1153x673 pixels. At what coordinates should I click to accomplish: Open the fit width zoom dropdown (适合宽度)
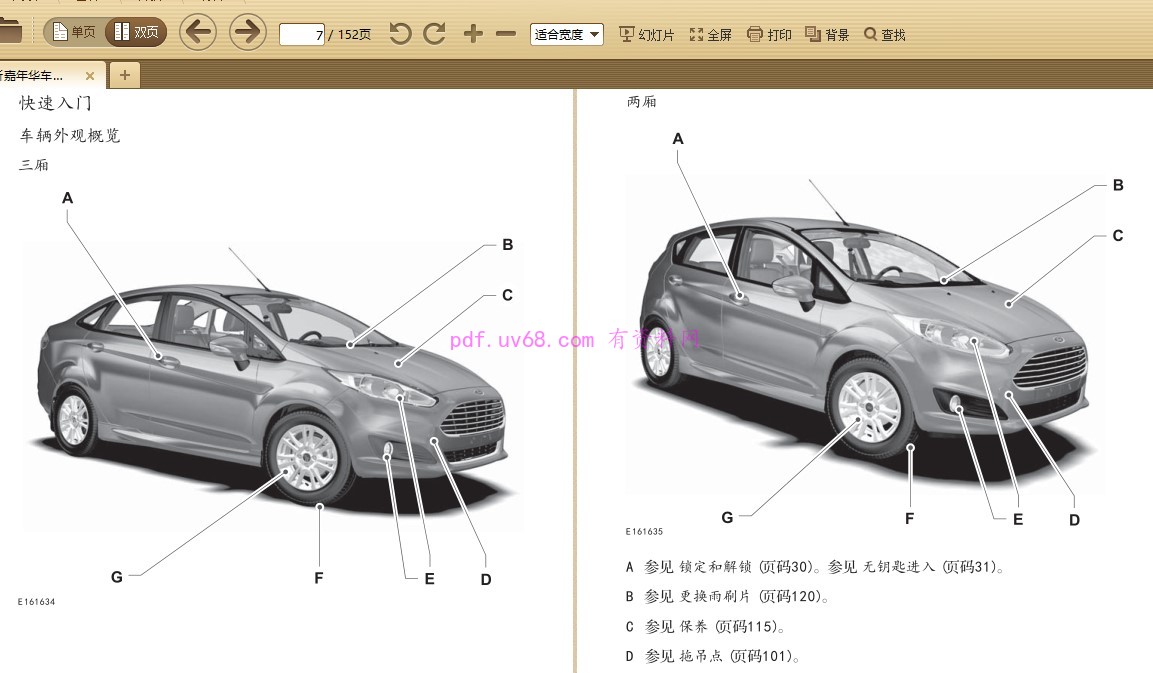567,35
